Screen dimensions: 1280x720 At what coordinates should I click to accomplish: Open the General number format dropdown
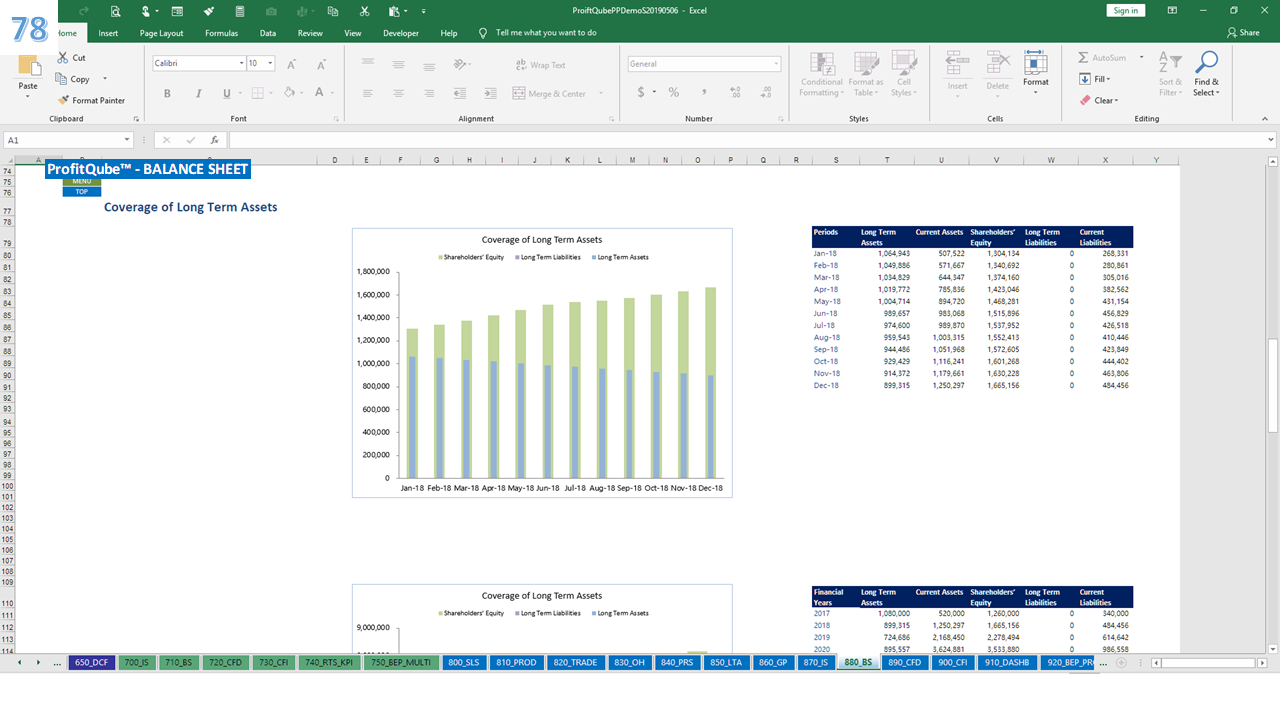776,63
